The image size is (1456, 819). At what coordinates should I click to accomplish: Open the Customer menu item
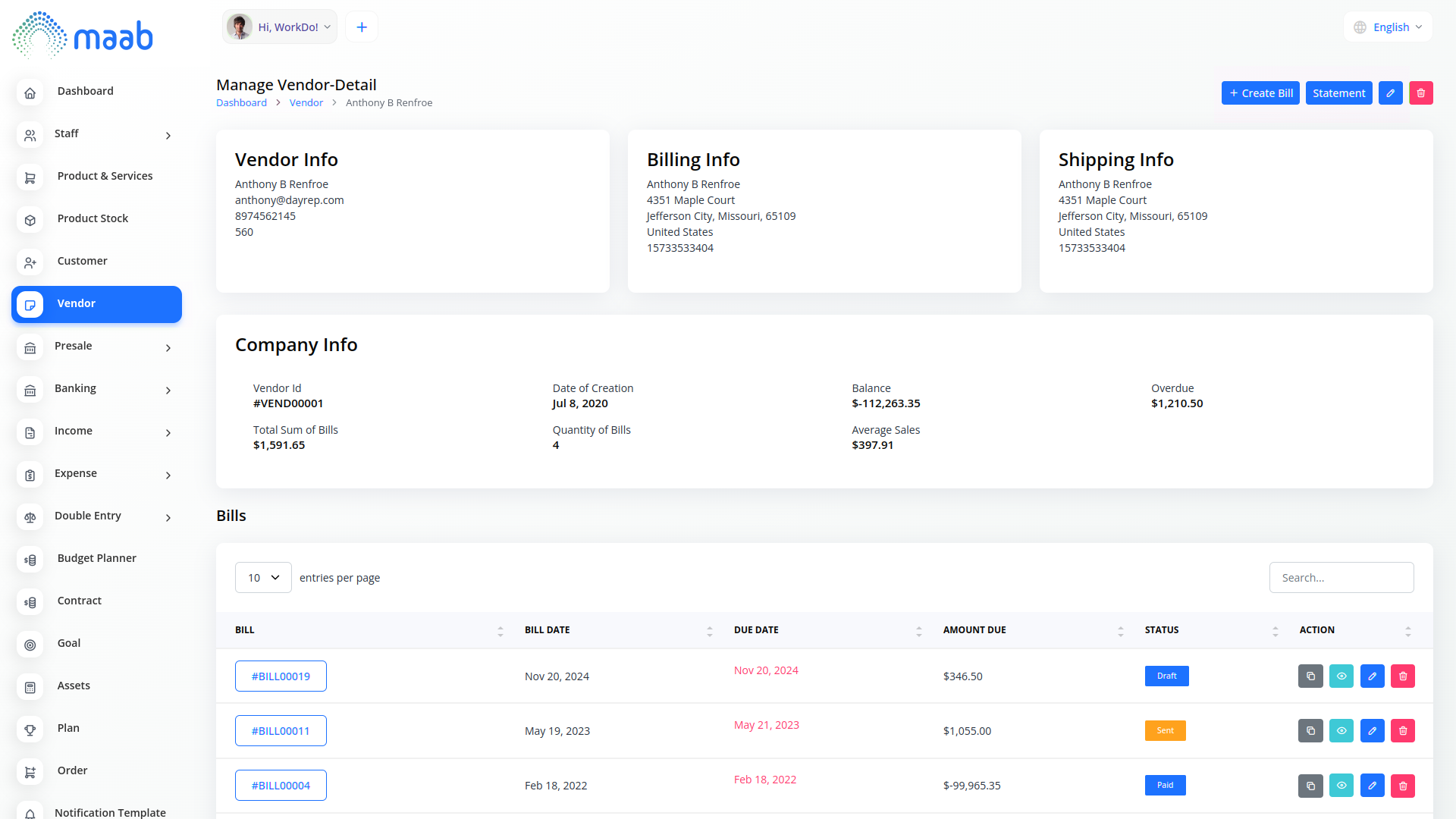(x=82, y=261)
